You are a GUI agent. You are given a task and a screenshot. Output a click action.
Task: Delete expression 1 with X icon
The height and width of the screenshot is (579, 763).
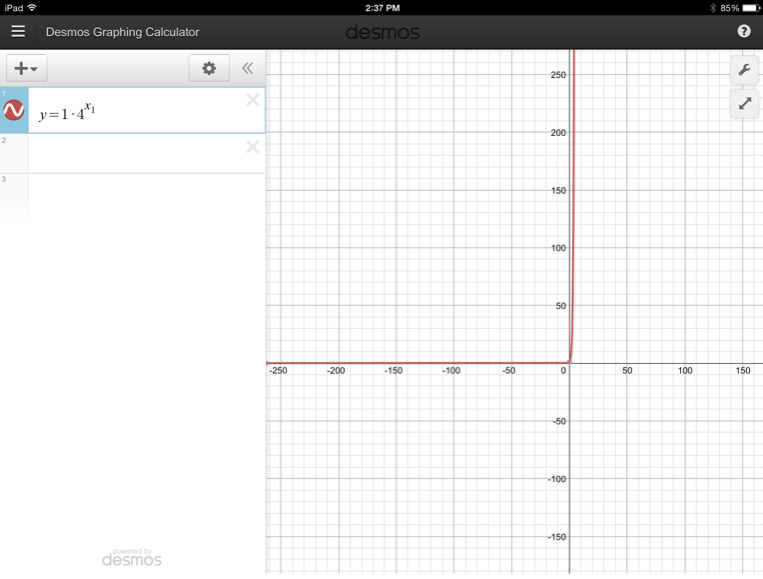tap(252, 100)
